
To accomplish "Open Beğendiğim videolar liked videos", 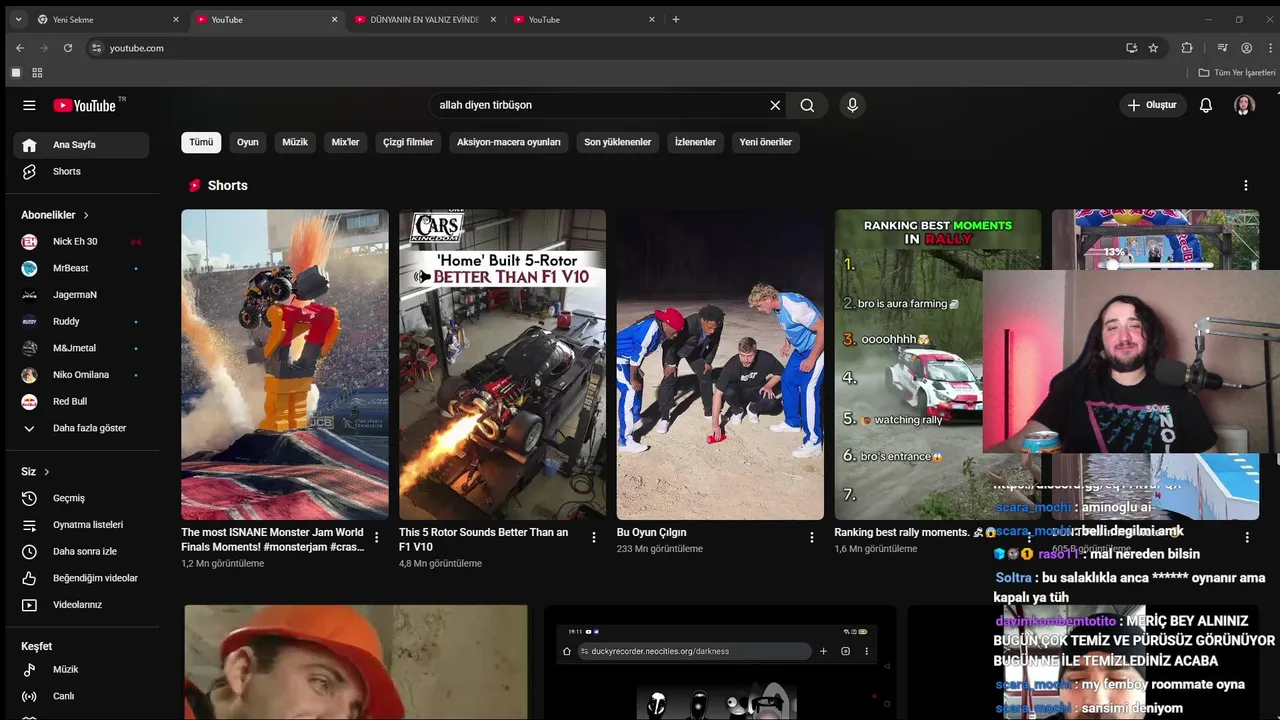I will [81, 578].
